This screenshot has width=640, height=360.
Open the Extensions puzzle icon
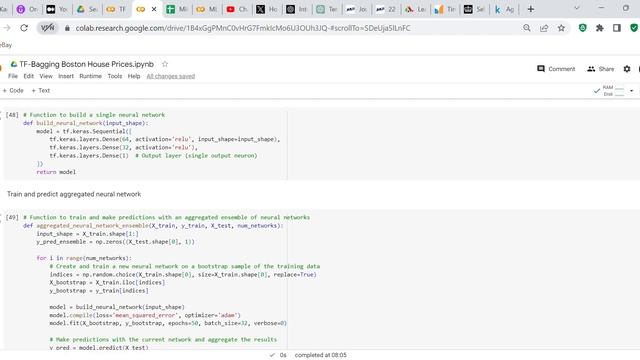(600, 28)
